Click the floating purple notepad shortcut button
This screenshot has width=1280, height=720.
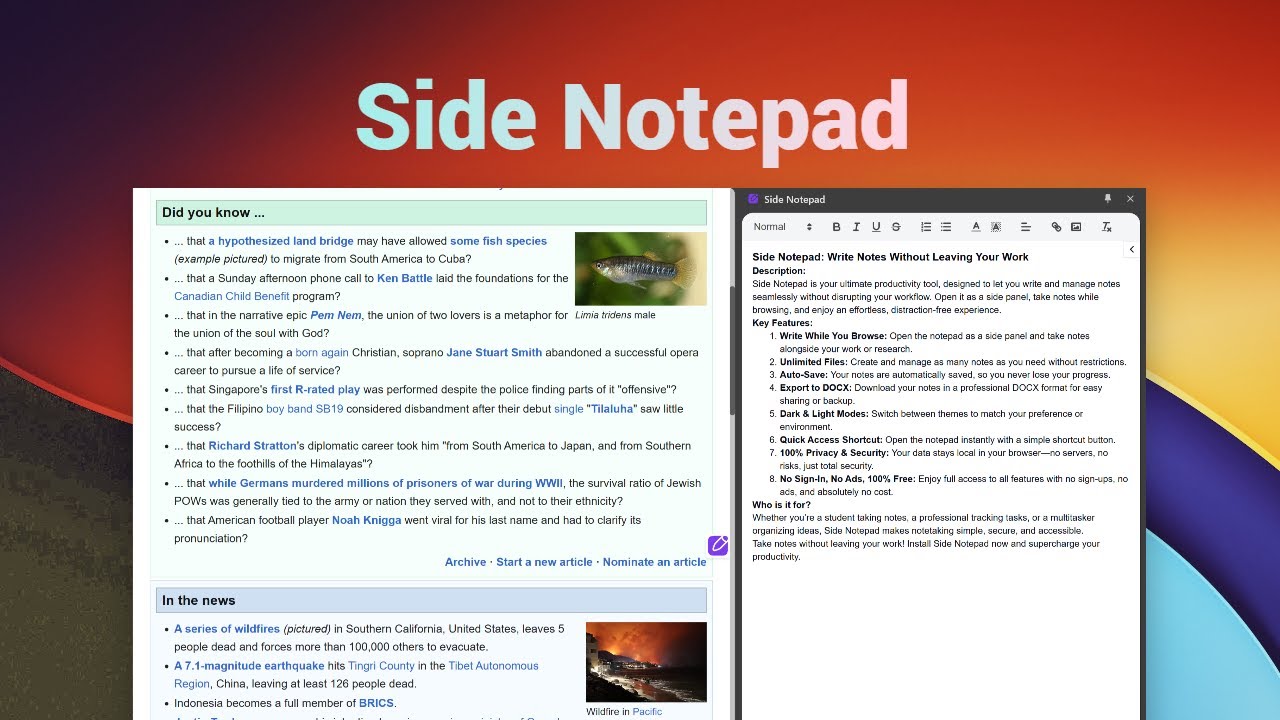pos(718,545)
